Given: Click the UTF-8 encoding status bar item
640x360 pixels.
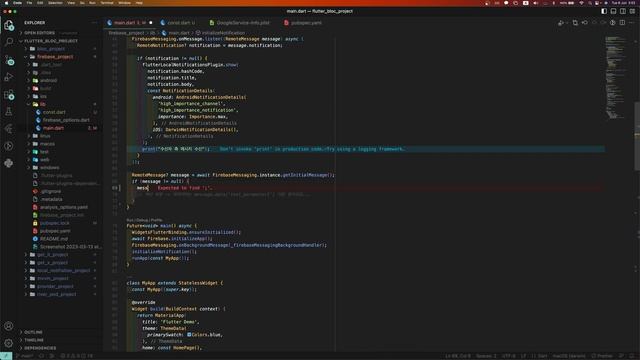Looking at the screenshot, I should pos(509,356).
